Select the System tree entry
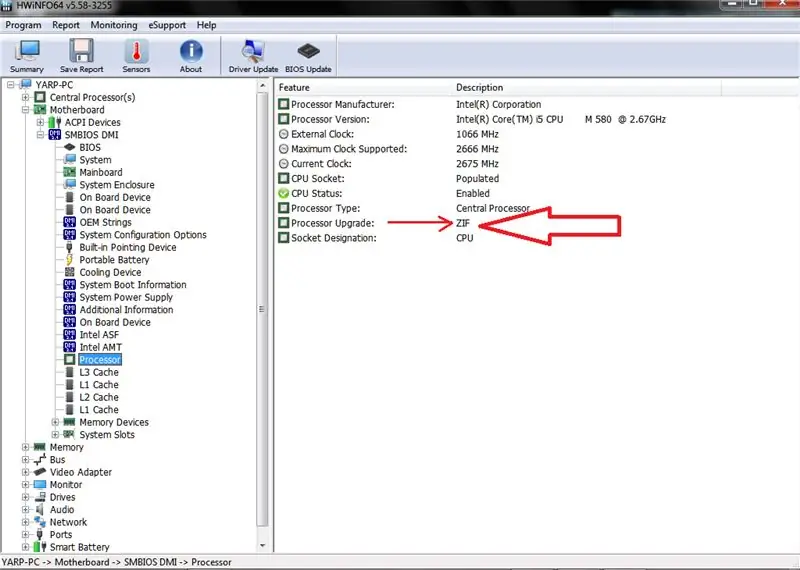The width and height of the screenshot is (800, 570). [95, 160]
